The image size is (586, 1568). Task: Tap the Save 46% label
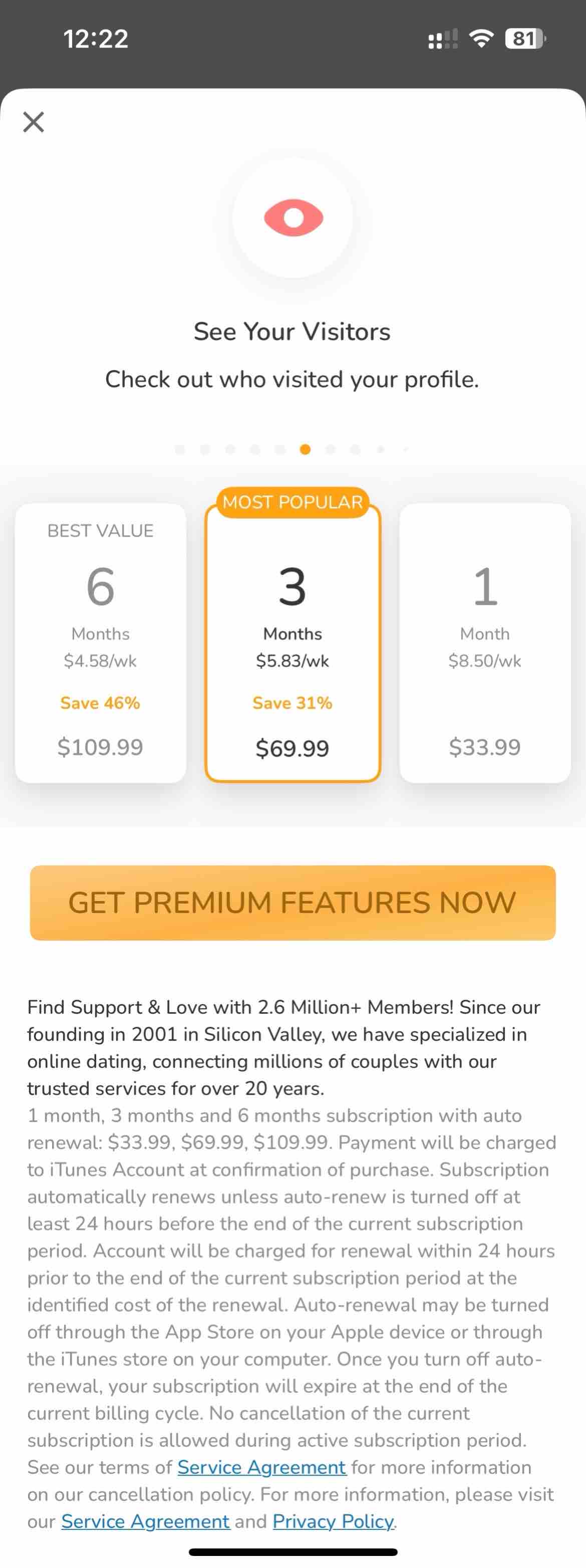pyautogui.click(x=100, y=703)
